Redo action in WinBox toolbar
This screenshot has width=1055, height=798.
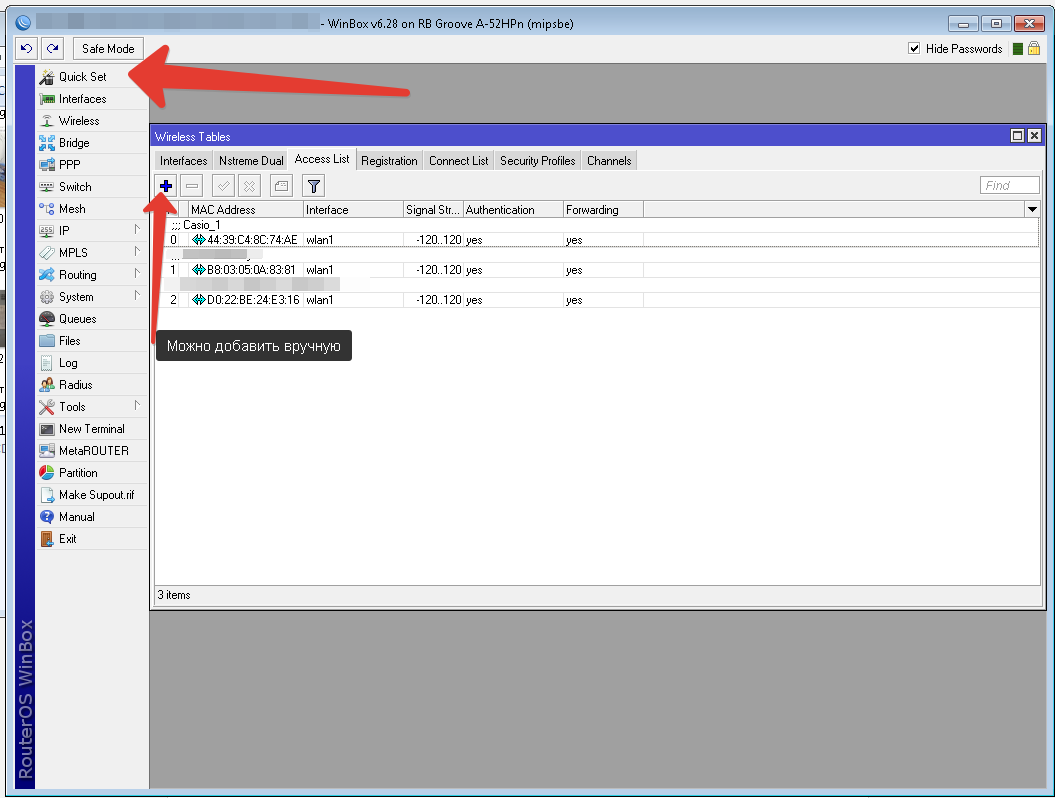pos(52,48)
